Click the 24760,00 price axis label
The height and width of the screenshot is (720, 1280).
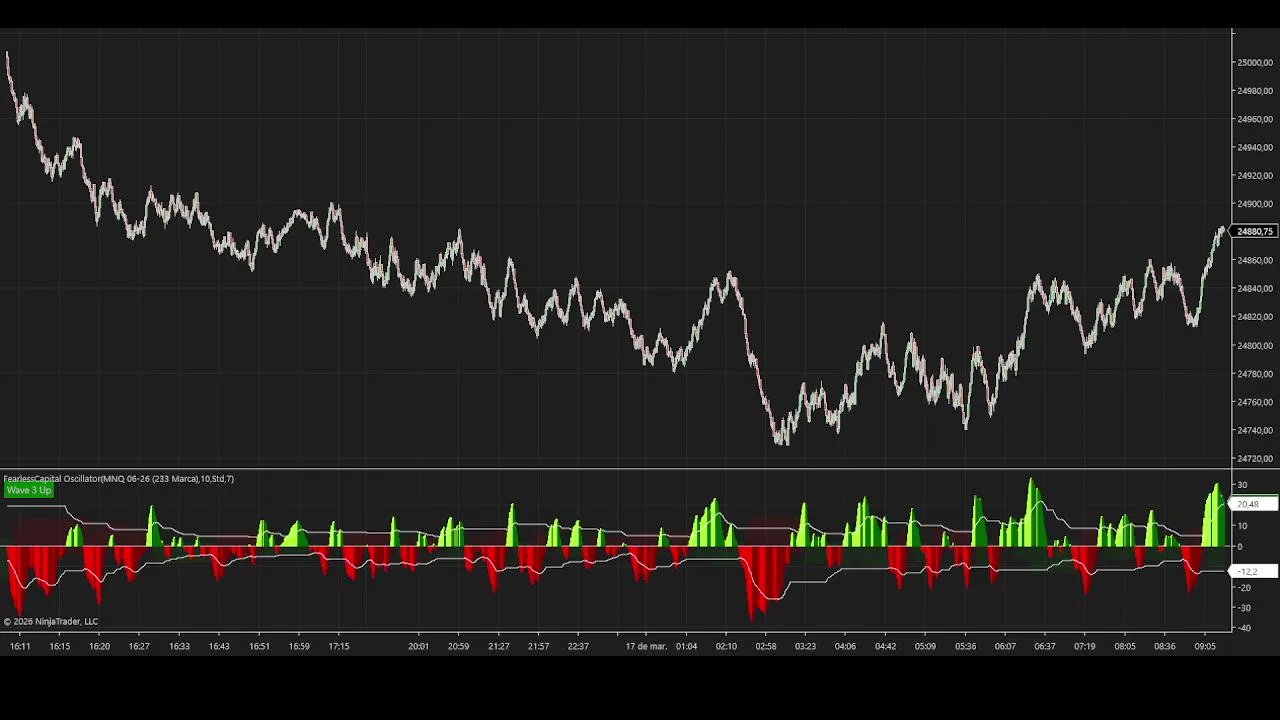[x=1255, y=402]
